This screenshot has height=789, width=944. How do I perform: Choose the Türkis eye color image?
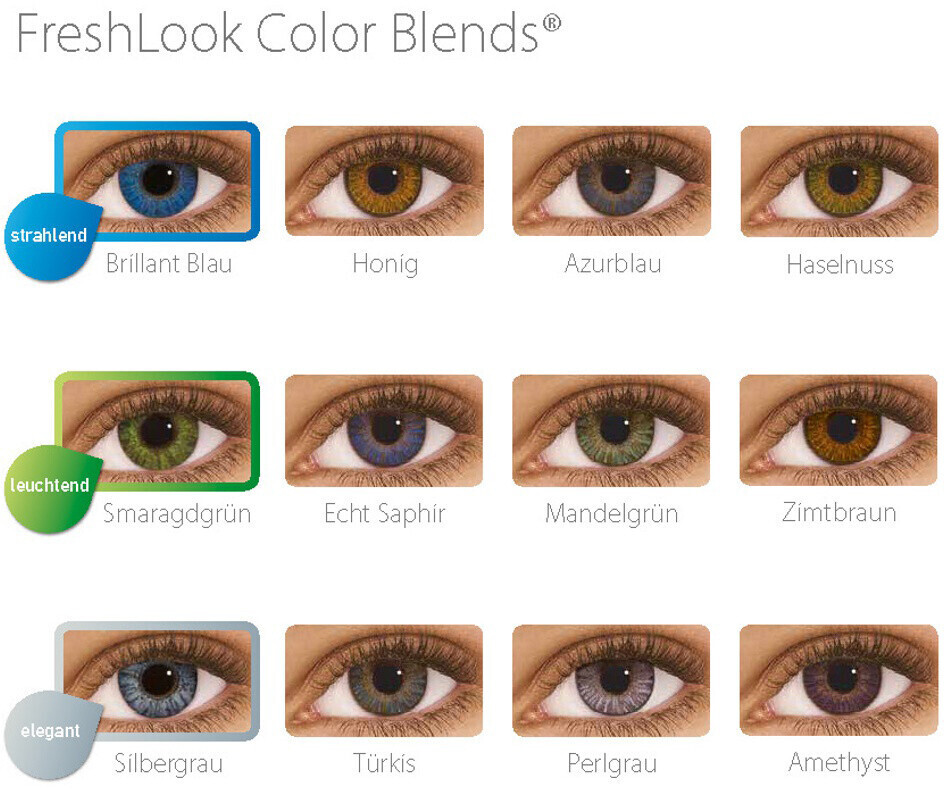(x=384, y=680)
